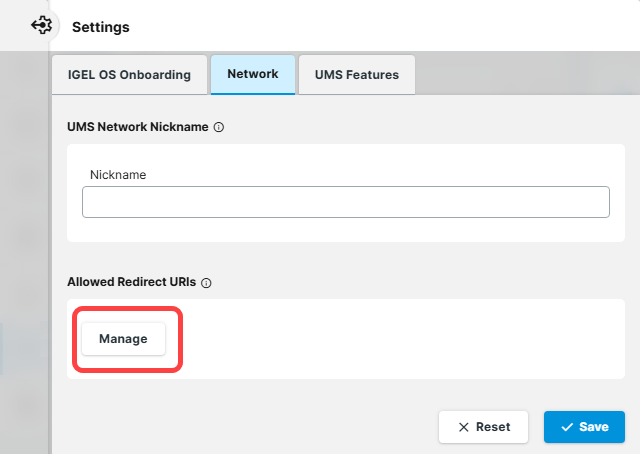Viewport: 640px width, 454px height.
Task: Click the checkmark icon on Save button
Action: click(566, 427)
